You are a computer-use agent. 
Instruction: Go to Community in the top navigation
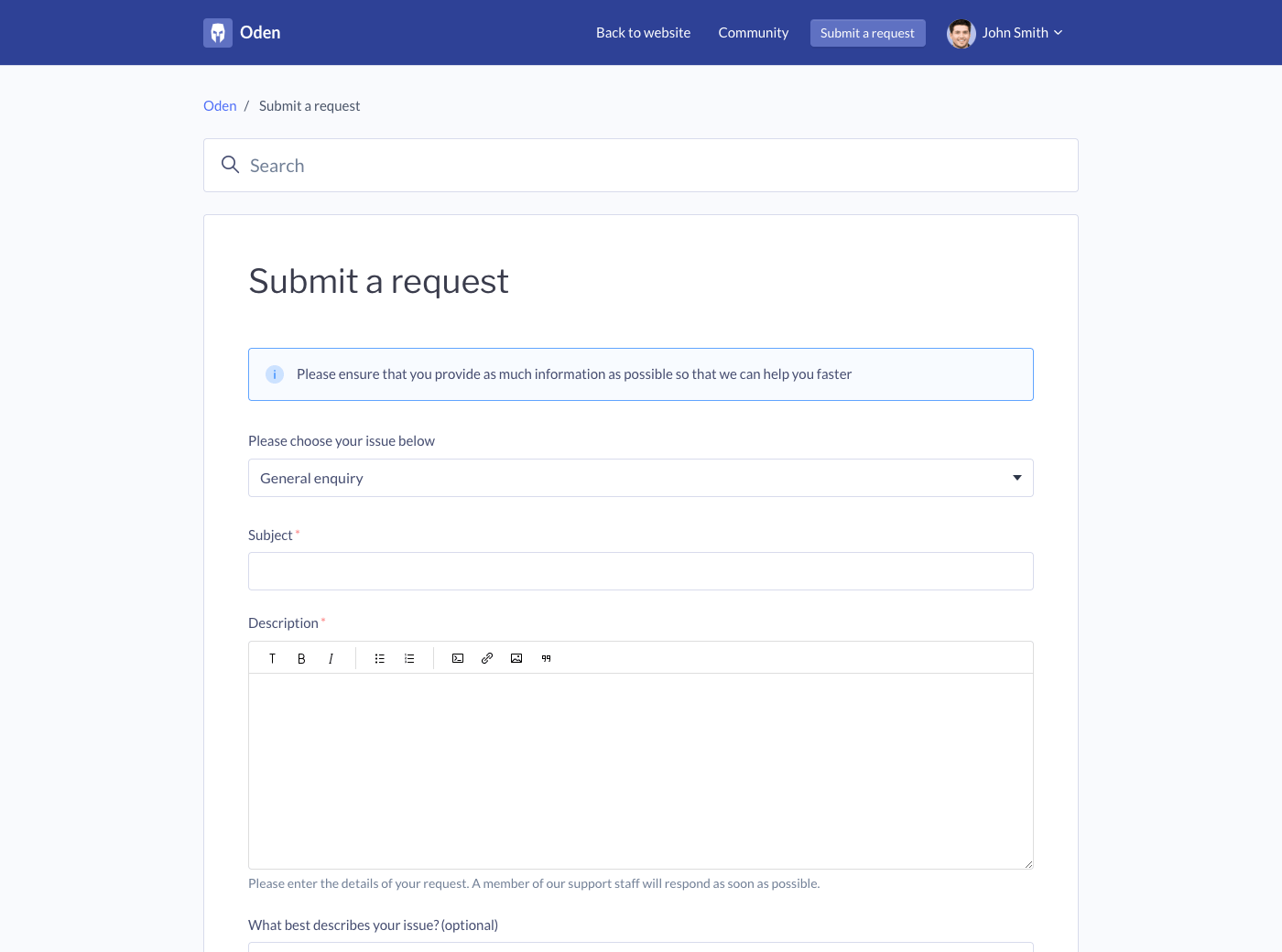pos(753,33)
